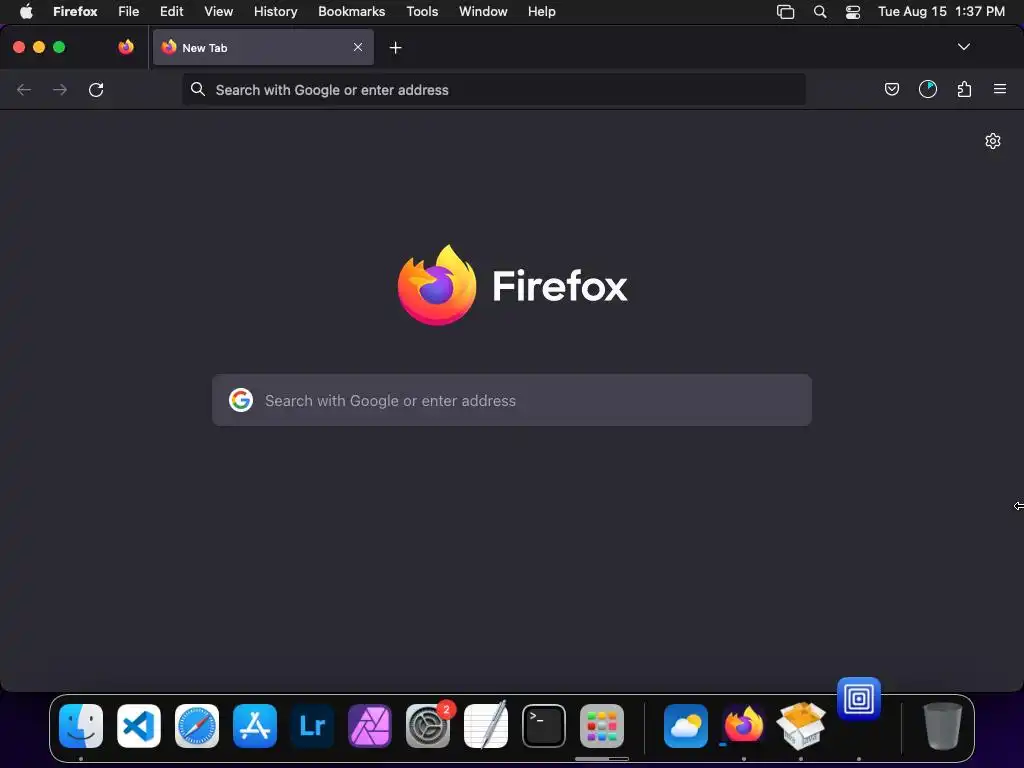Personalize new tab with gear icon

point(993,141)
